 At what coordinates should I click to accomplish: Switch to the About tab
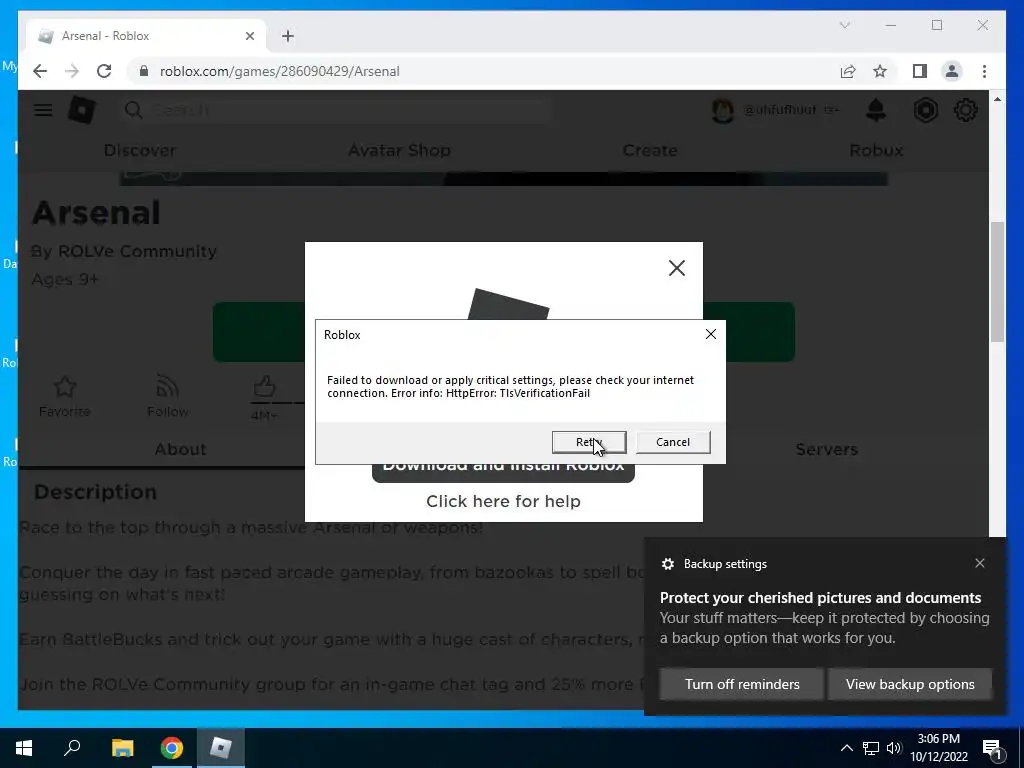pos(180,449)
